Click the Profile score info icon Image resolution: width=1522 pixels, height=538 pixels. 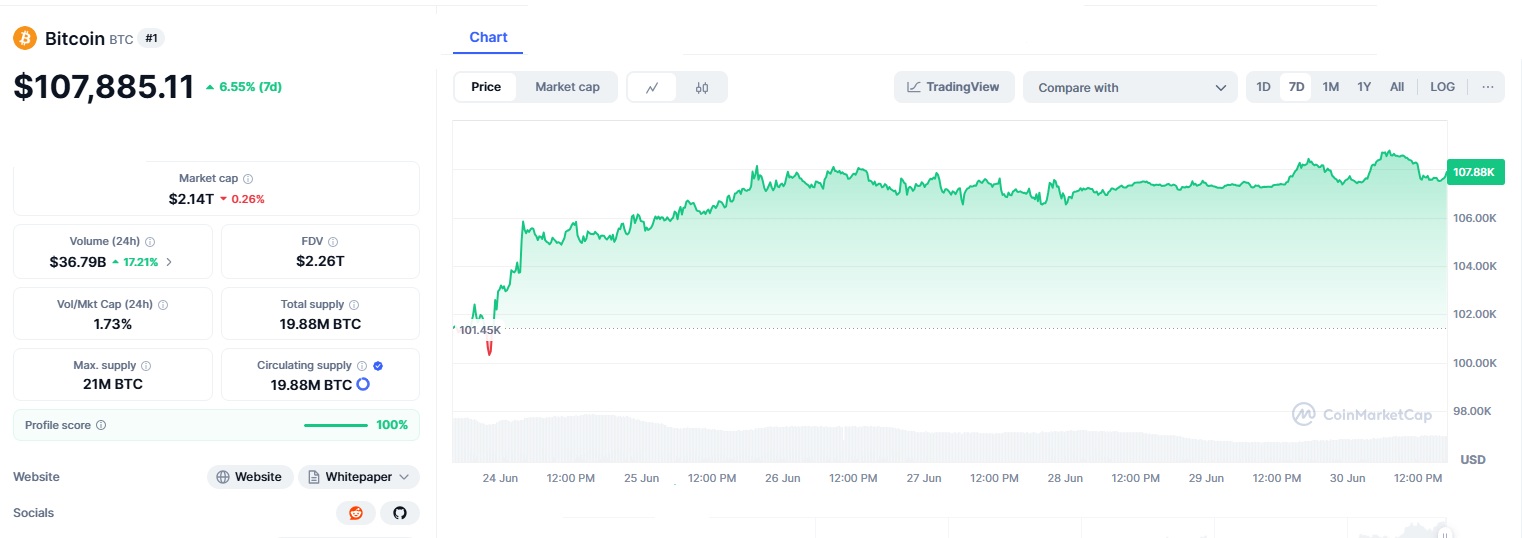[x=101, y=425]
